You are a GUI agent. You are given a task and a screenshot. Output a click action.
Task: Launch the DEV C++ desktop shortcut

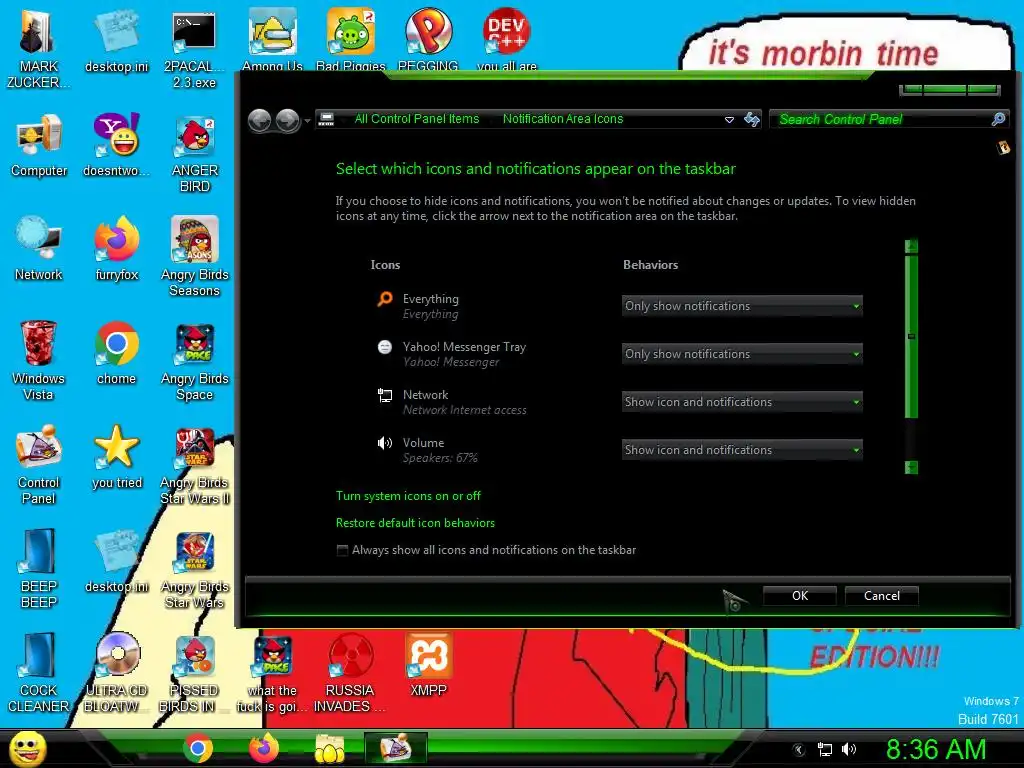click(507, 40)
